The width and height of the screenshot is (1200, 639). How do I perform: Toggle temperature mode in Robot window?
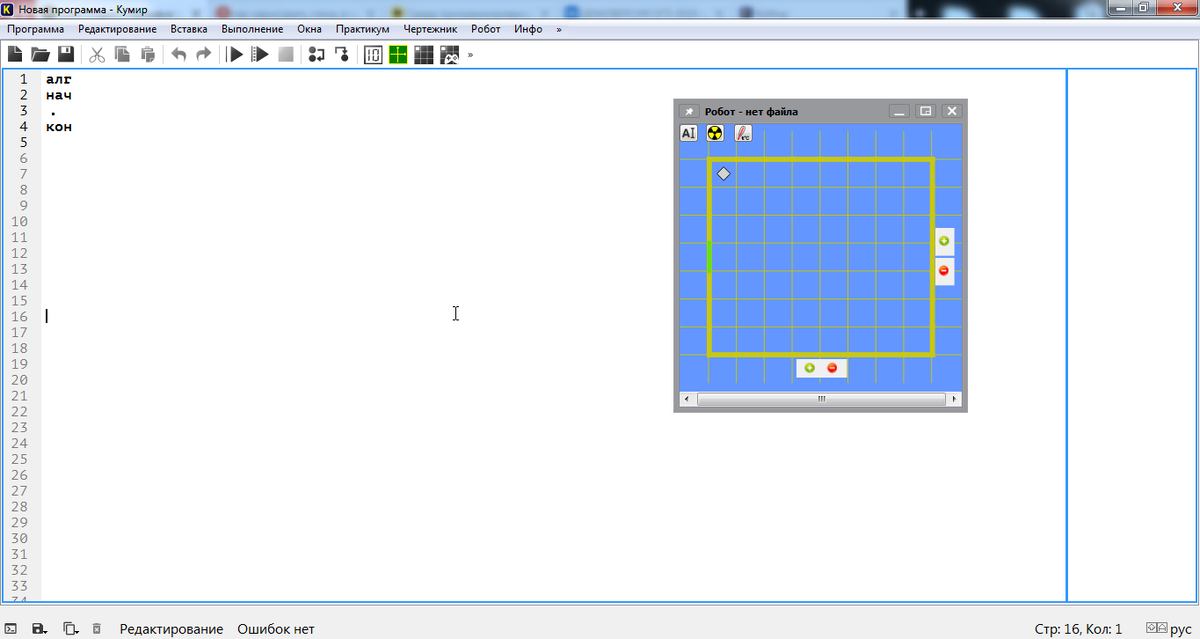pyautogui.click(x=743, y=132)
